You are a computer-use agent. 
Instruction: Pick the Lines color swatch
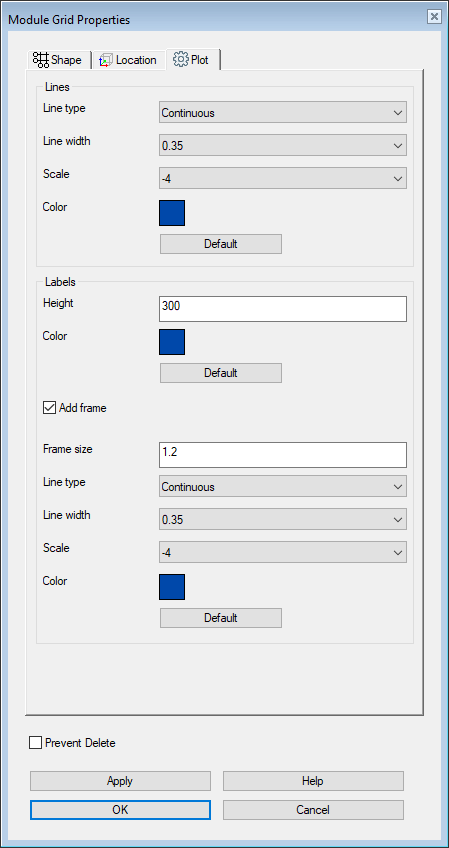click(x=172, y=213)
